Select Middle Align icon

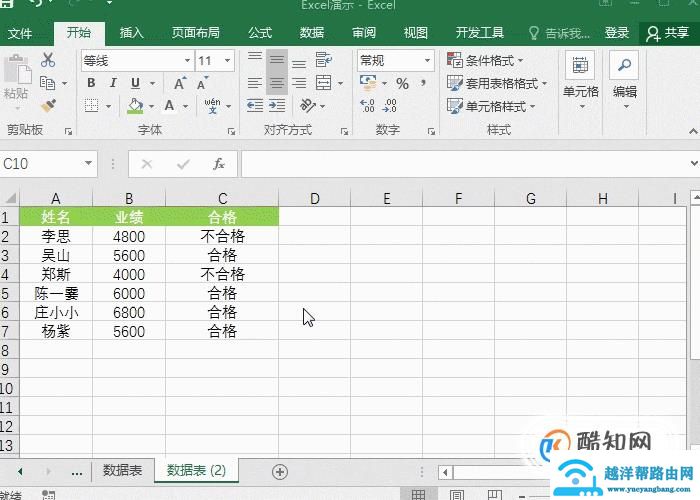point(277,60)
